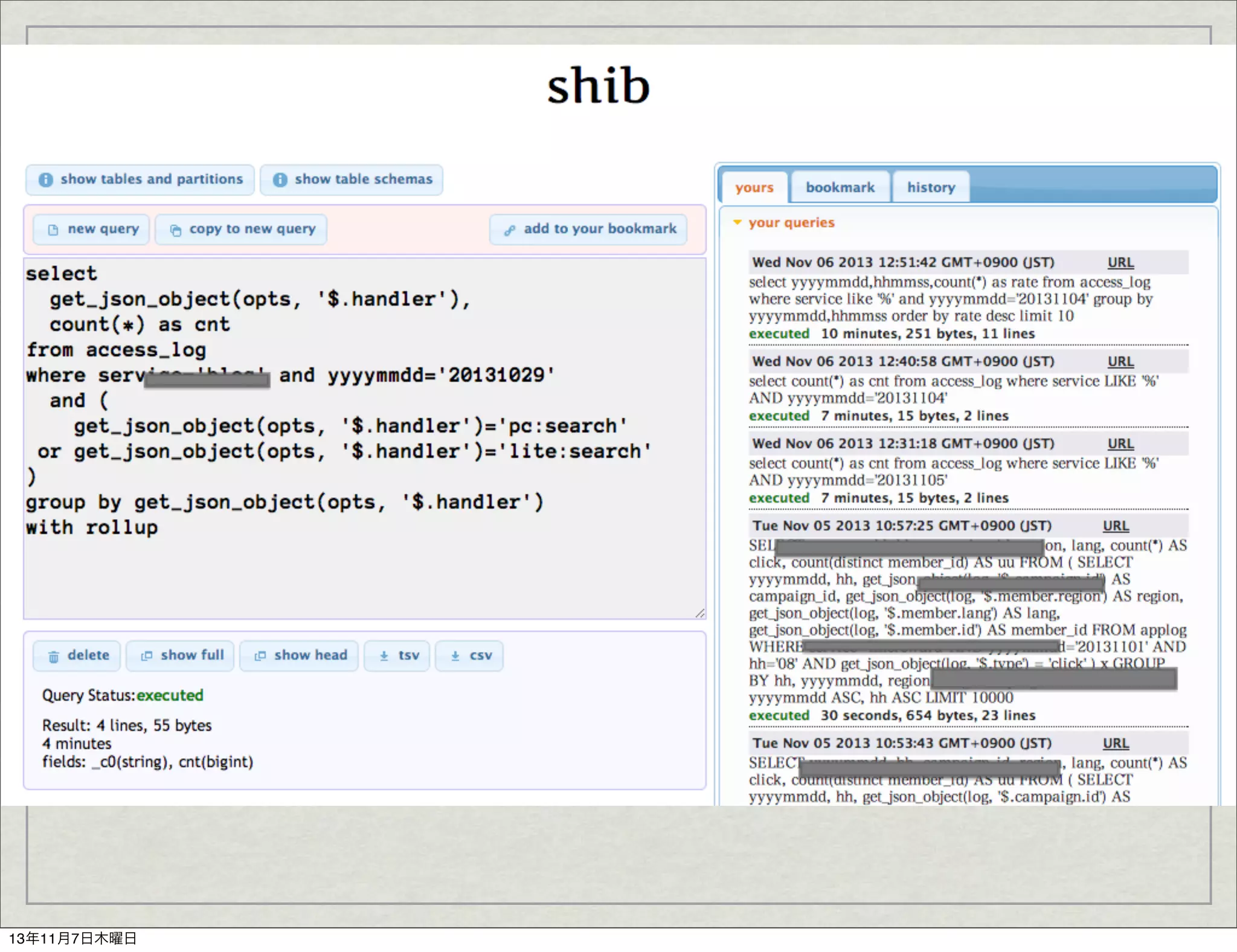Click info icon on show tables and partitions
1237x952 pixels.
pyautogui.click(x=46, y=180)
